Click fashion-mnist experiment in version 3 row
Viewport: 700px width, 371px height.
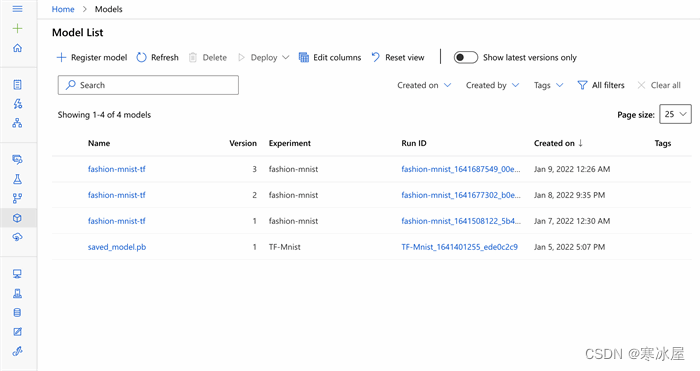pyautogui.click(x=293, y=169)
